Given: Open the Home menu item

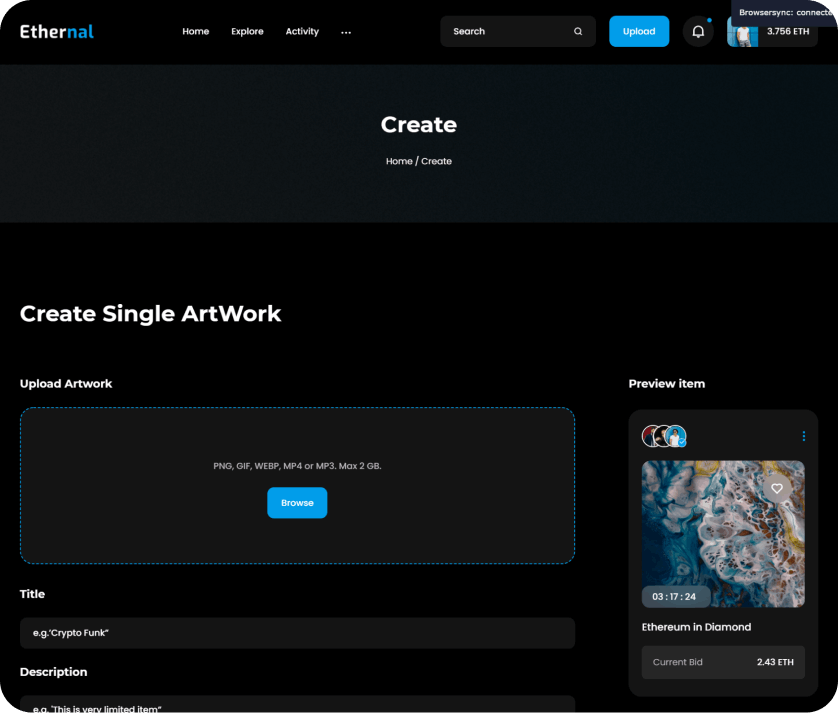Looking at the screenshot, I should click(196, 32).
